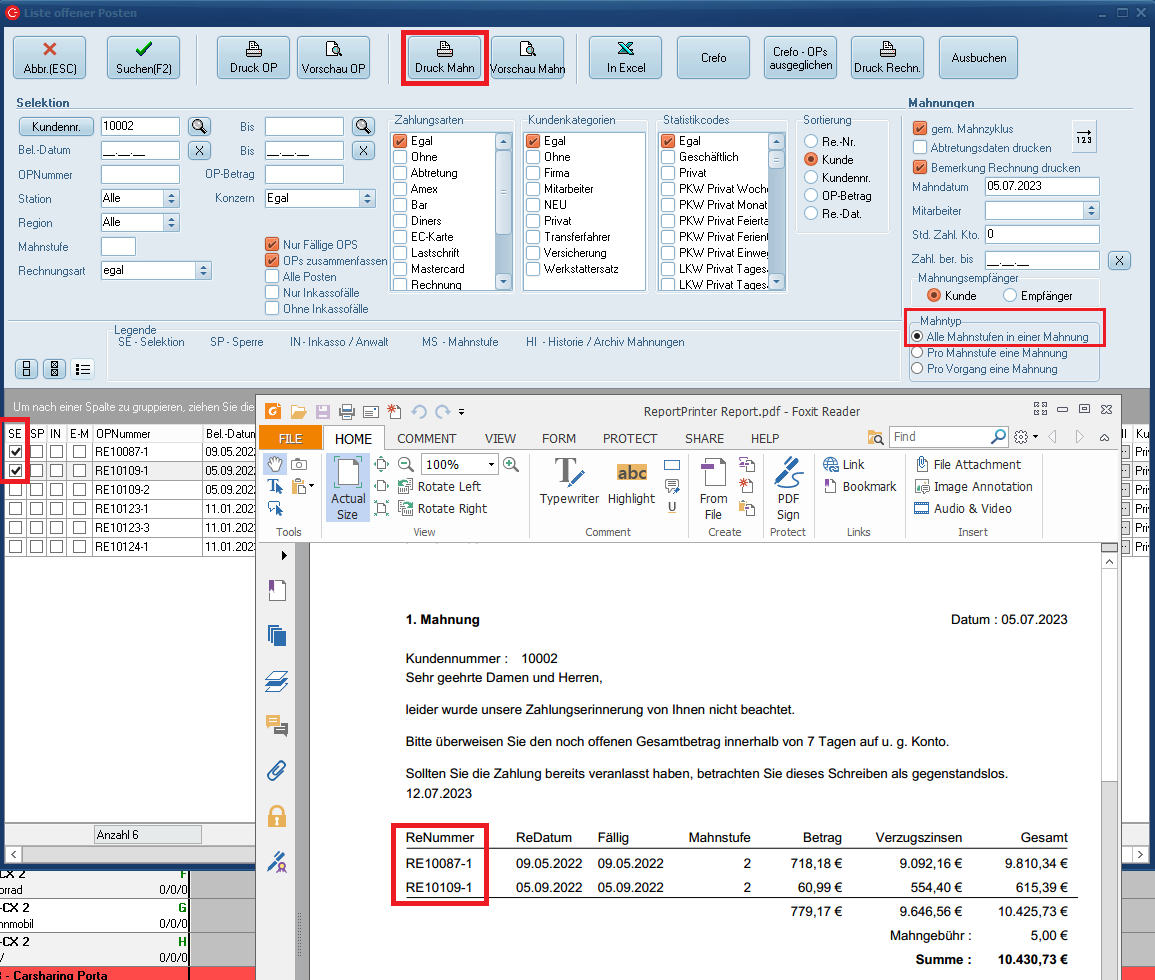Viewport: 1155px width, 980px height.
Task: Toggle Abtretungsdaten drucken checkbox
Action: (x=920, y=148)
